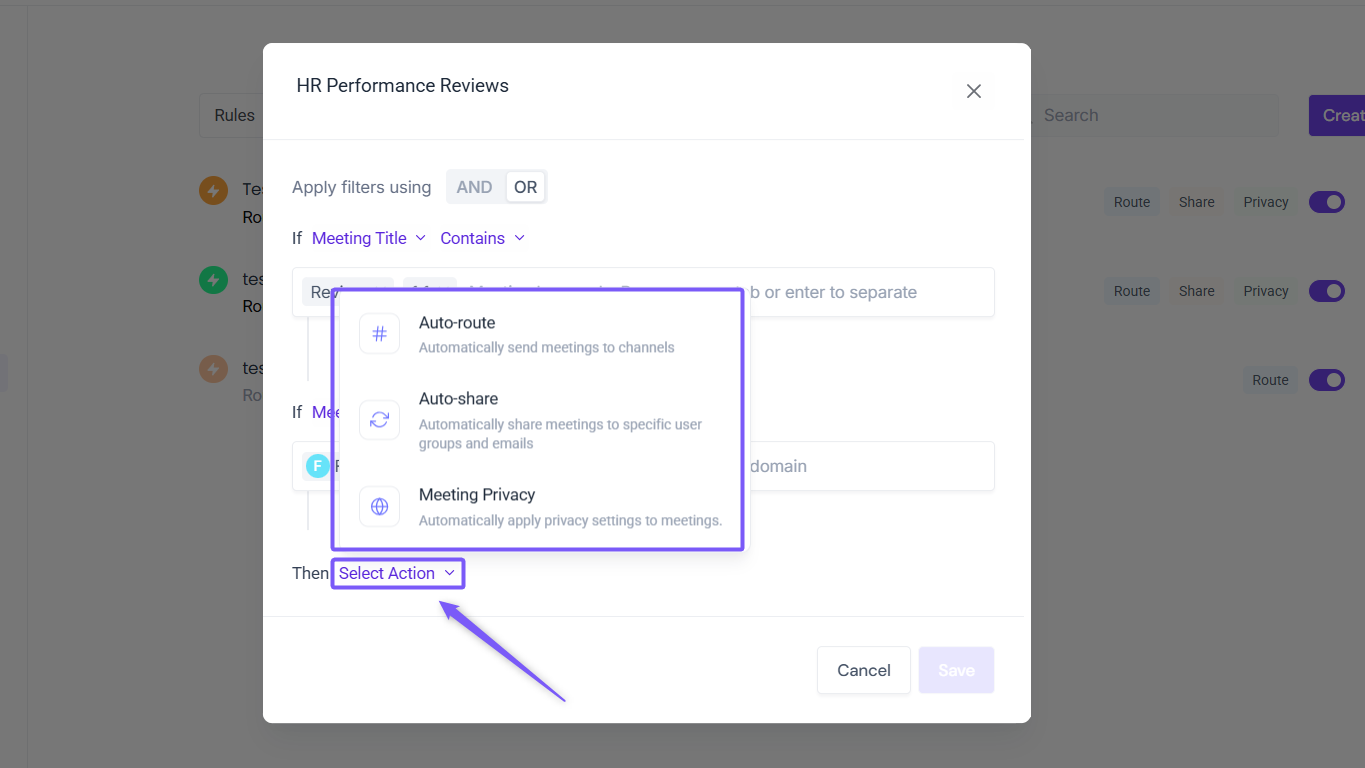This screenshot has width=1365, height=768.
Task: Click the Meeting Privacy globe icon
Action: [x=379, y=507]
